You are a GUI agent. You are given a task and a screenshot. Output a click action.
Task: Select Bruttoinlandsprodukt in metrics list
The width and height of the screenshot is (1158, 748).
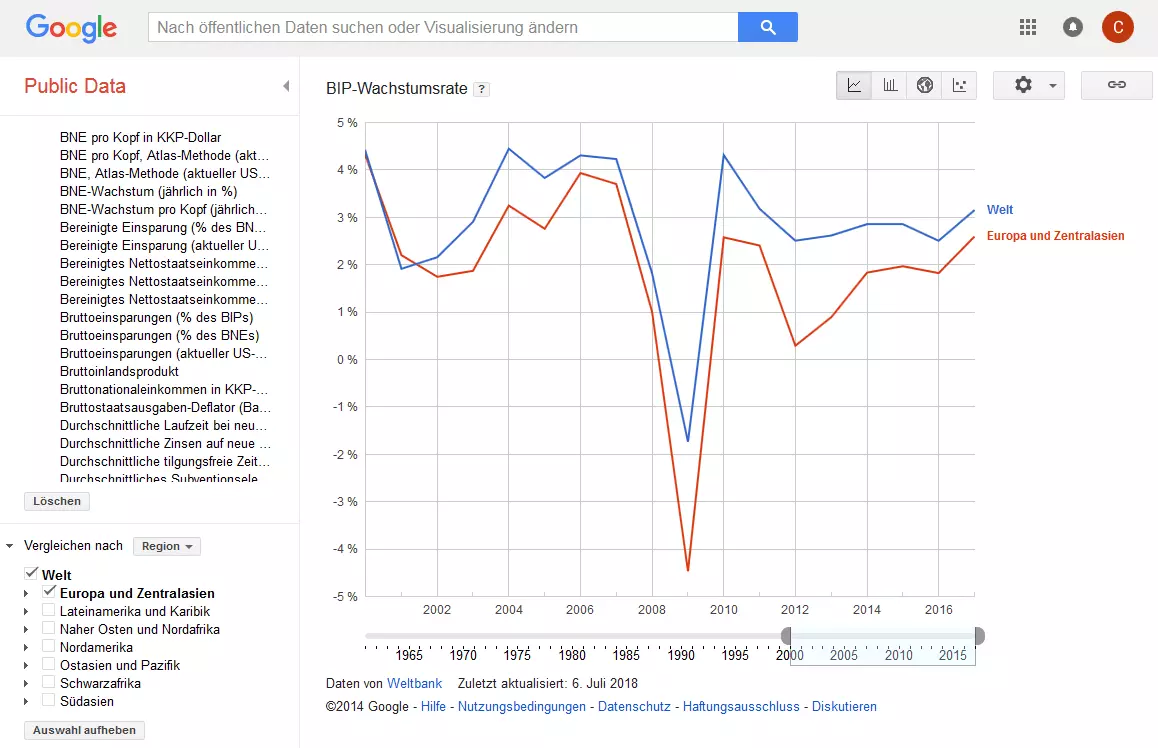[x=119, y=371]
